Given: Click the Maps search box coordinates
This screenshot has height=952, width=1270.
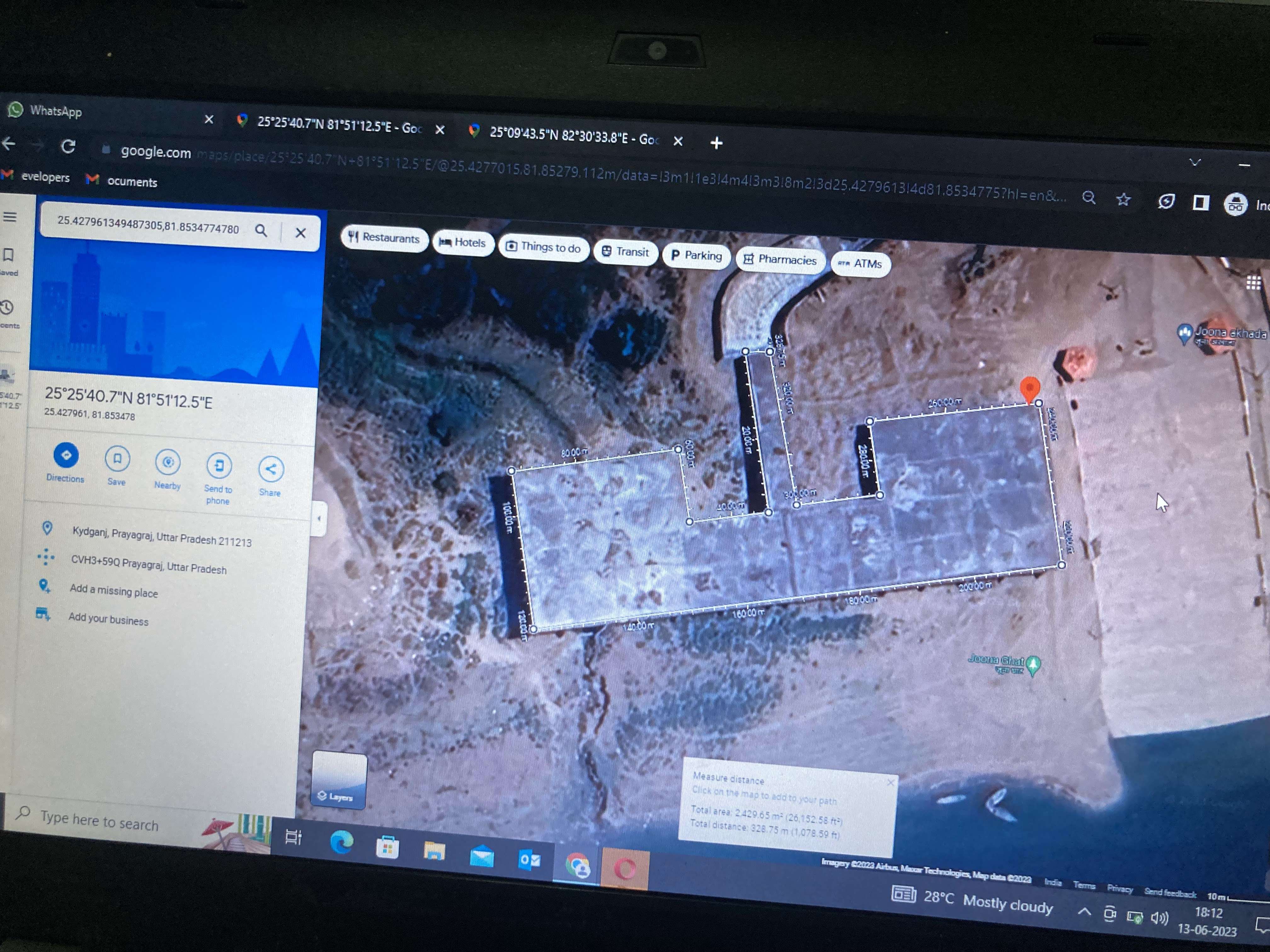Looking at the screenshot, I should 148,224.
